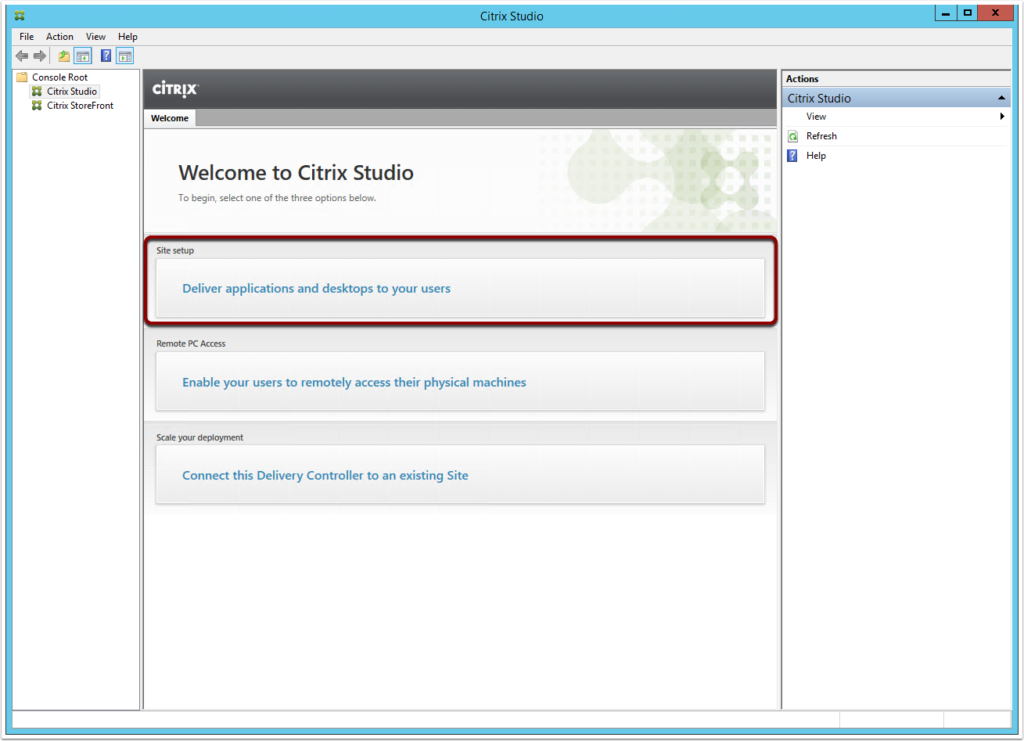This screenshot has width=1024, height=741.
Task: Open the File menu
Action: [27, 37]
